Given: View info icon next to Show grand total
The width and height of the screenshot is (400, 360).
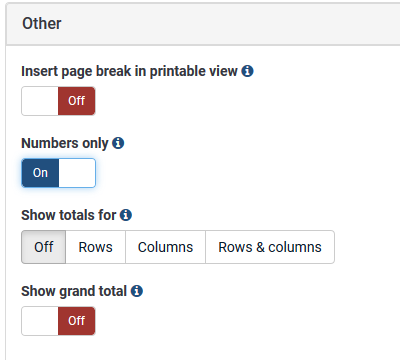Looking at the screenshot, I should tap(137, 291).
